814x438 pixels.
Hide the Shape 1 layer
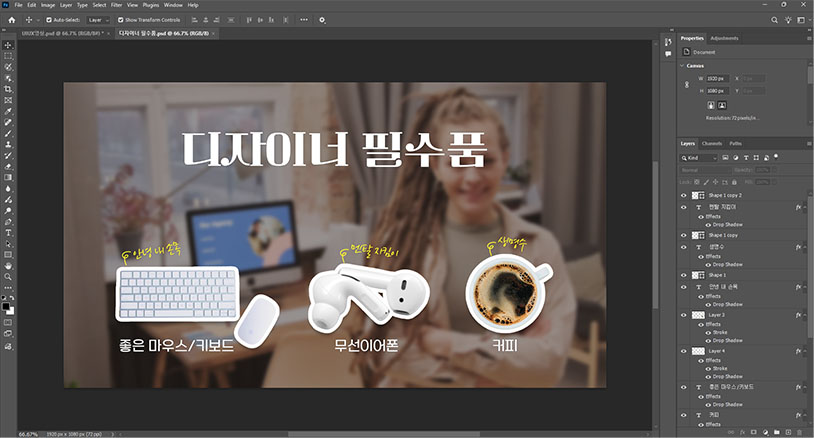pyautogui.click(x=684, y=275)
